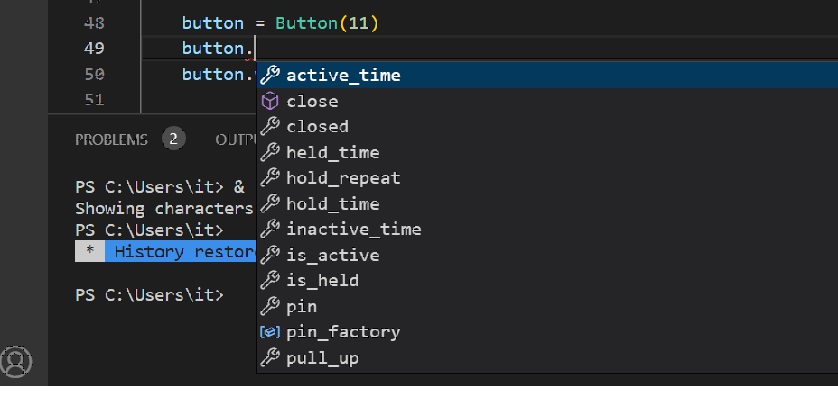Select the active_time autocomplete suggestion
This screenshot has height=400, width=838.
pyautogui.click(x=547, y=75)
